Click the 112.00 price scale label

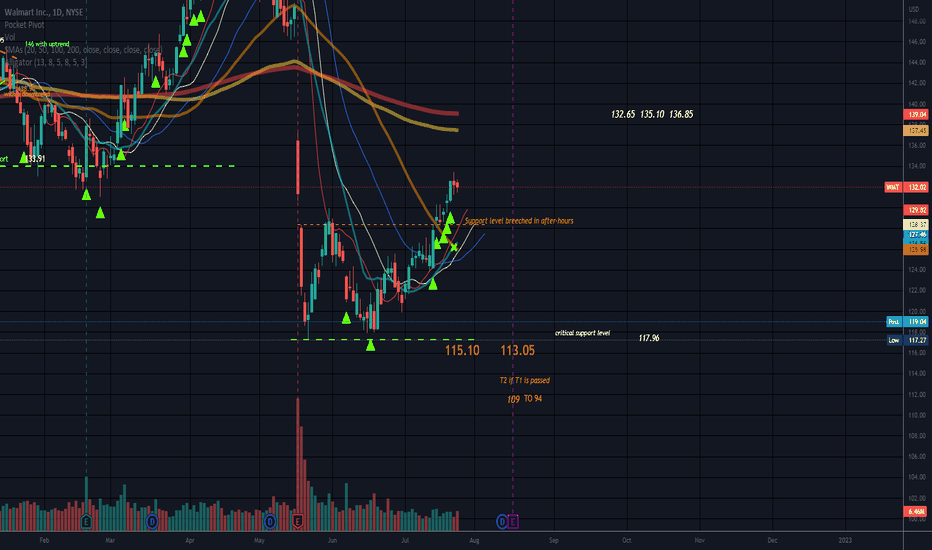[x=917, y=394]
